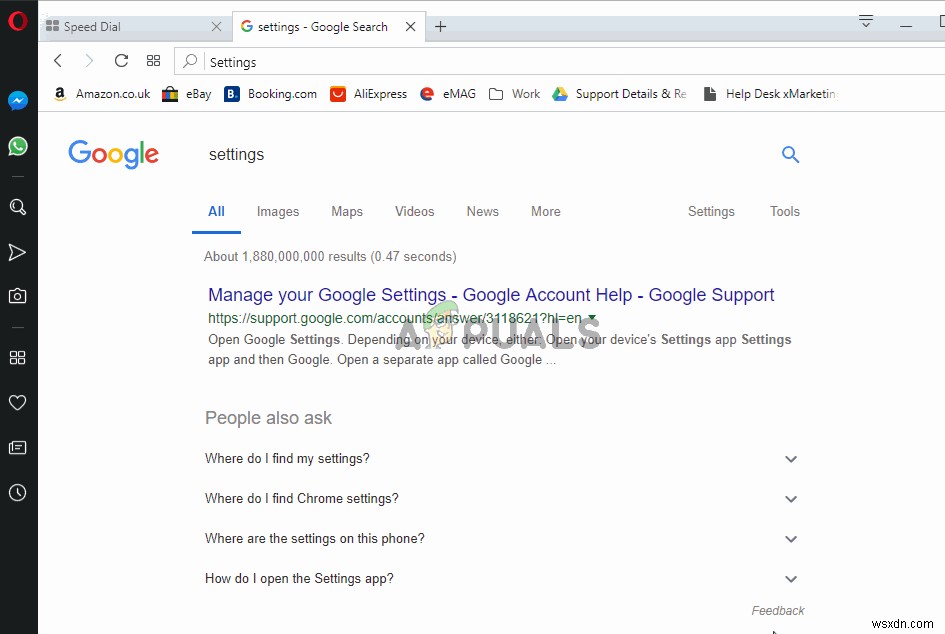Open bookmarks heart icon in sidebar
Viewport: 945px width, 634px height.
18,403
